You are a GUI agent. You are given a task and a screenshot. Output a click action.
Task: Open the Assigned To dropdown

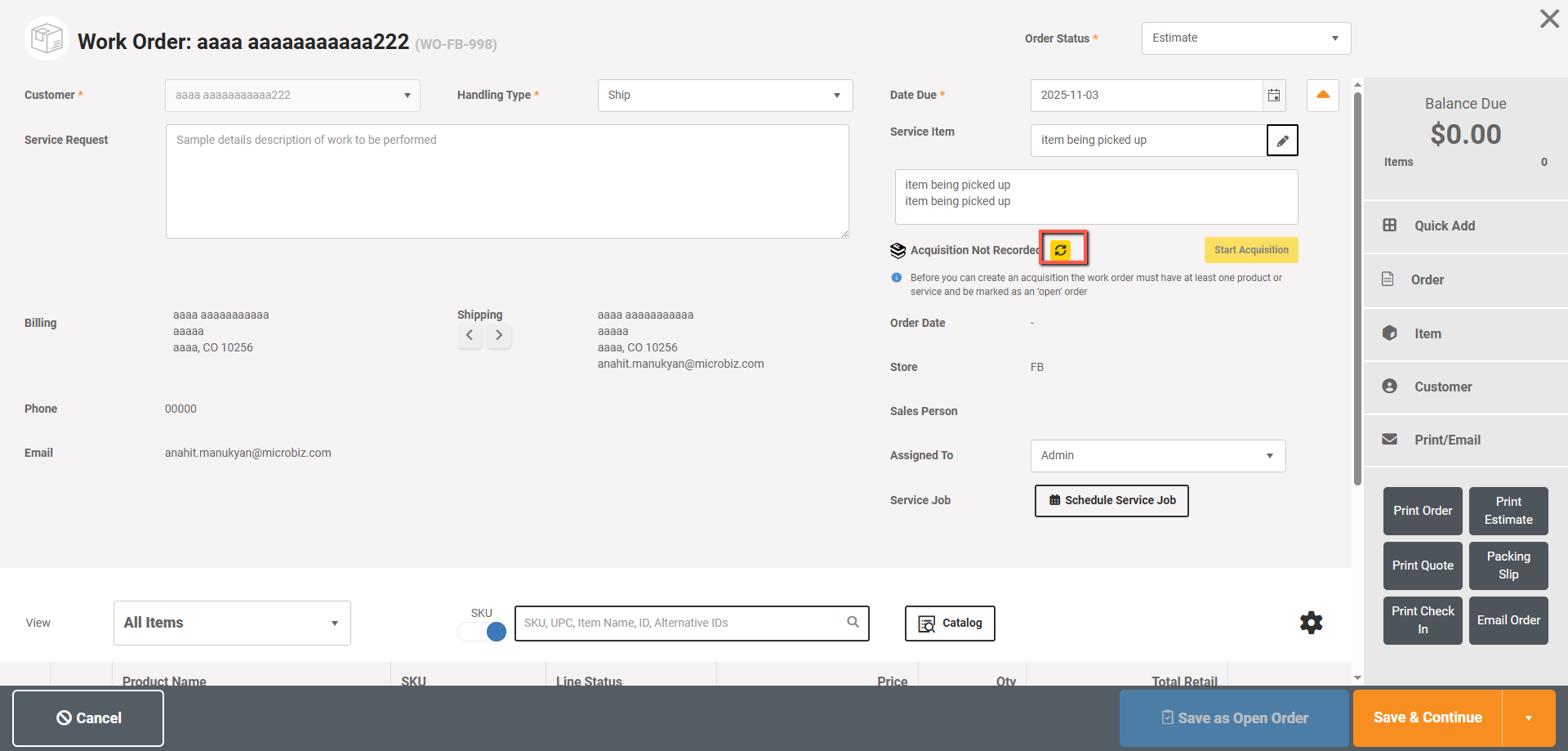coord(1158,456)
